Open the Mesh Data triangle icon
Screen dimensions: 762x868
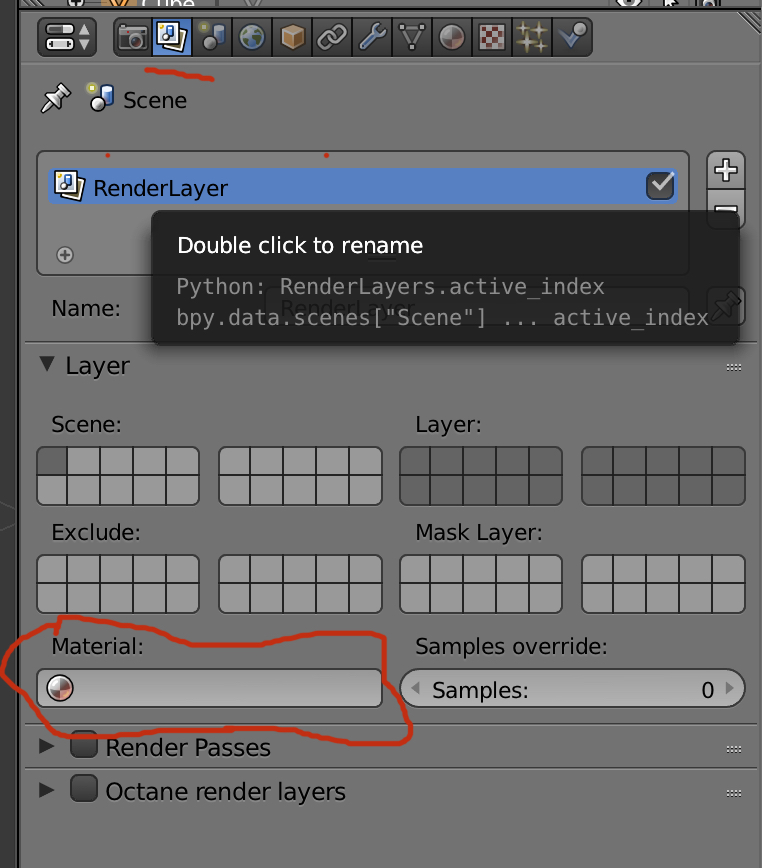(x=411, y=38)
